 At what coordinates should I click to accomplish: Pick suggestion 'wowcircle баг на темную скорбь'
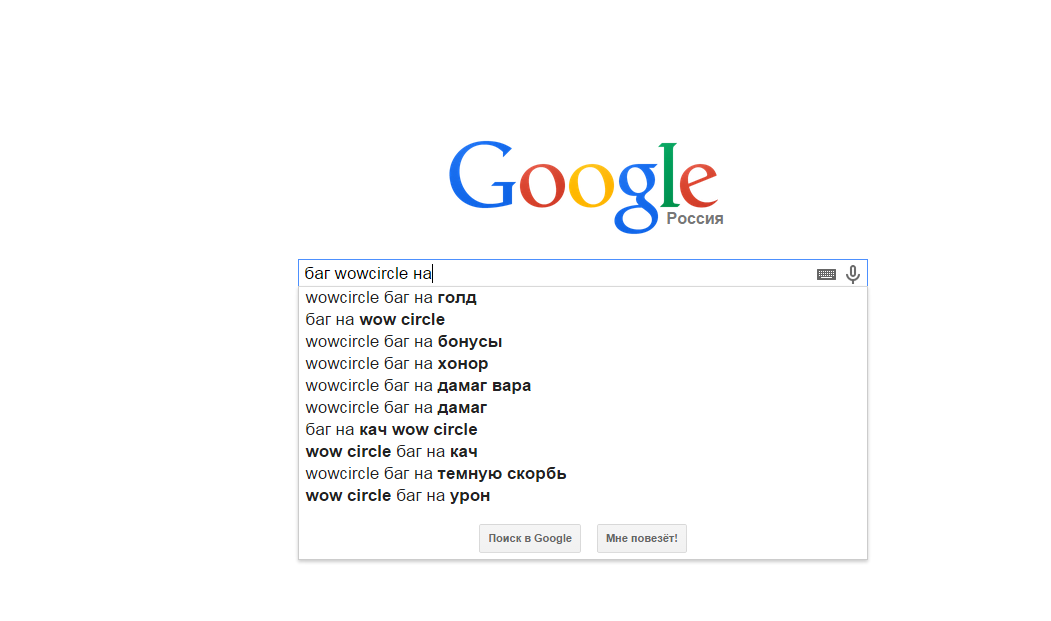pyautogui.click(x=582, y=473)
